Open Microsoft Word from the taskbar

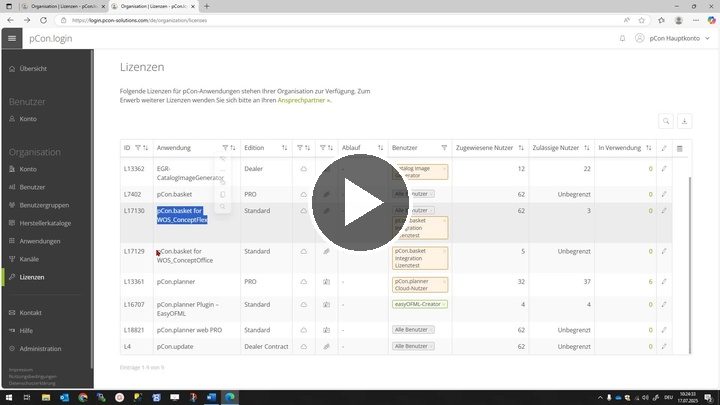tap(211, 397)
